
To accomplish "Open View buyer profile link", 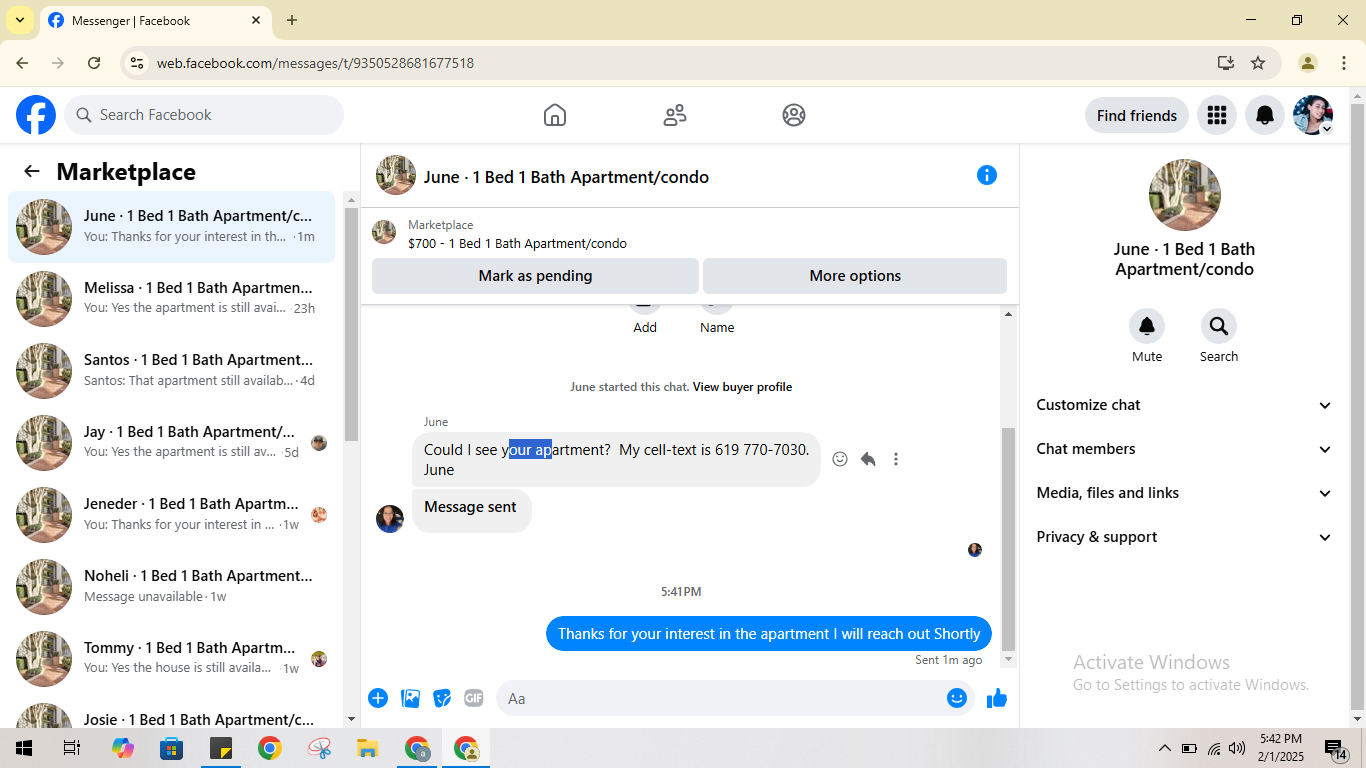I will [x=742, y=387].
